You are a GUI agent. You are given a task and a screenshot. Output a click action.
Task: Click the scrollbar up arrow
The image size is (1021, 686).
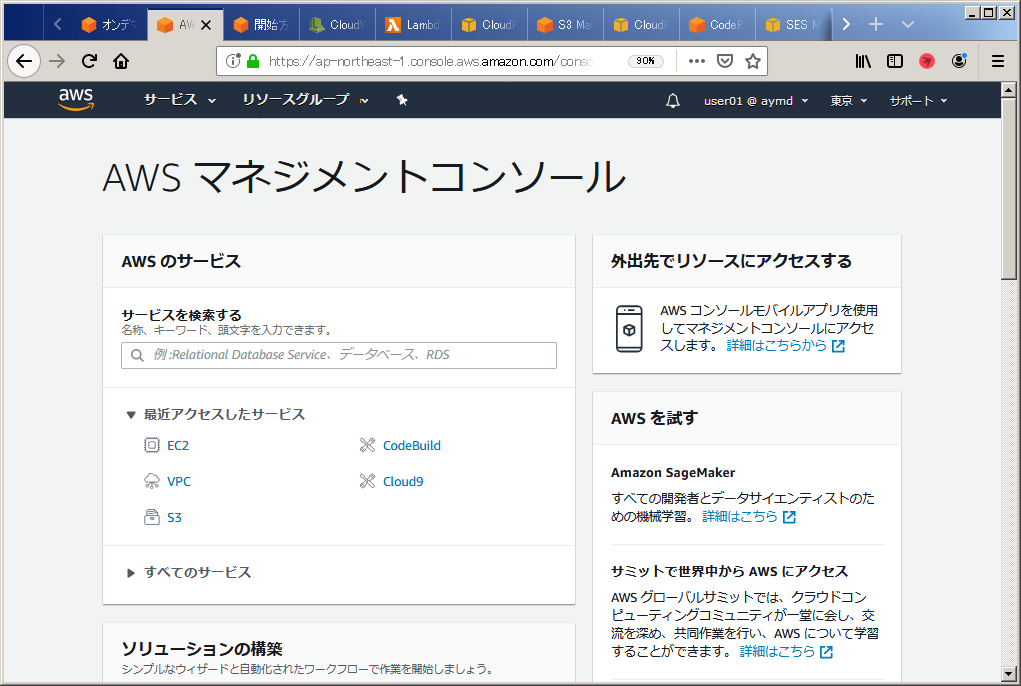[1009, 90]
